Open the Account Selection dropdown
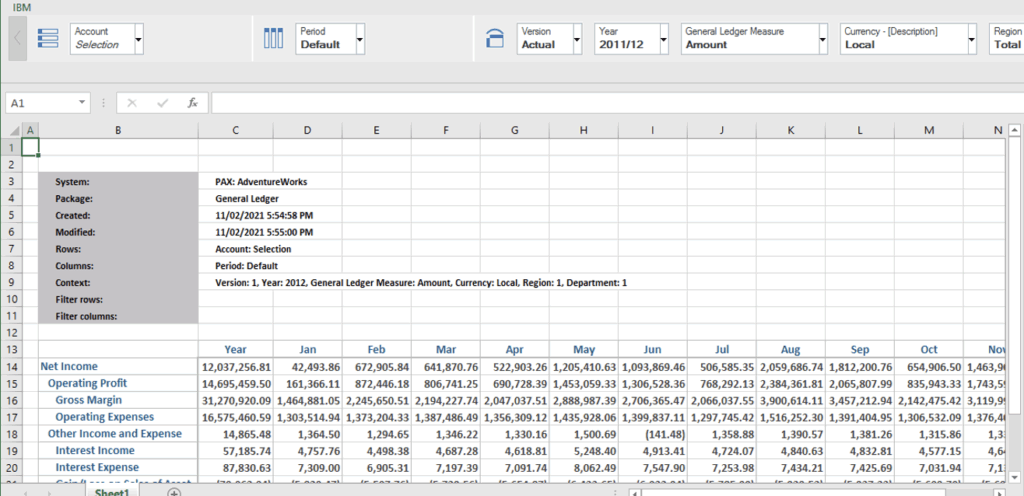The height and width of the screenshot is (496, 1024). (x=138, y=39)
